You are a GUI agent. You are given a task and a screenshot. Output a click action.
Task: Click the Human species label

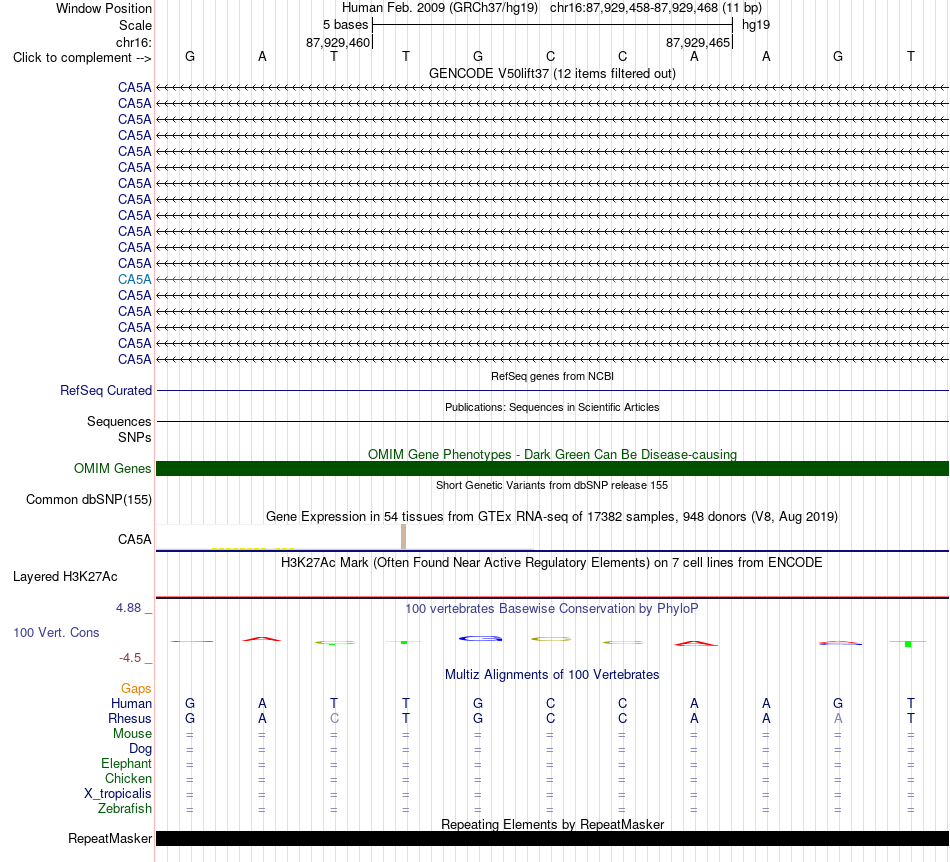131,703
